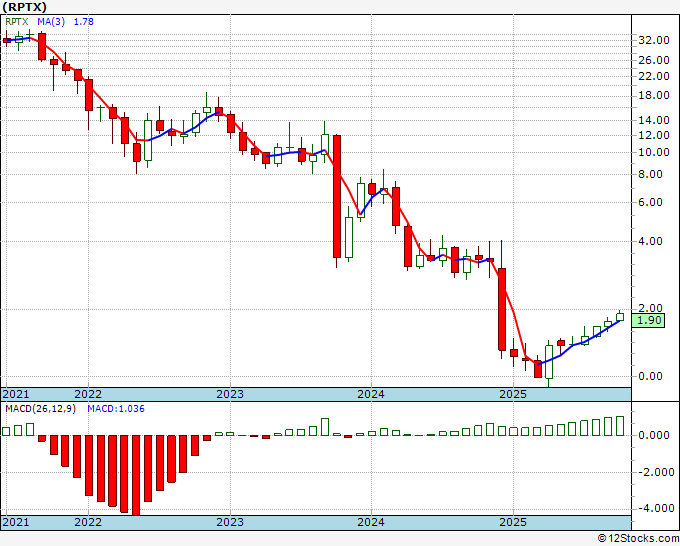Image resolution: width=680 pixels, height=546 pixels.
Task: Click 2021 on the price chart timeline
Action: [16, 394]
